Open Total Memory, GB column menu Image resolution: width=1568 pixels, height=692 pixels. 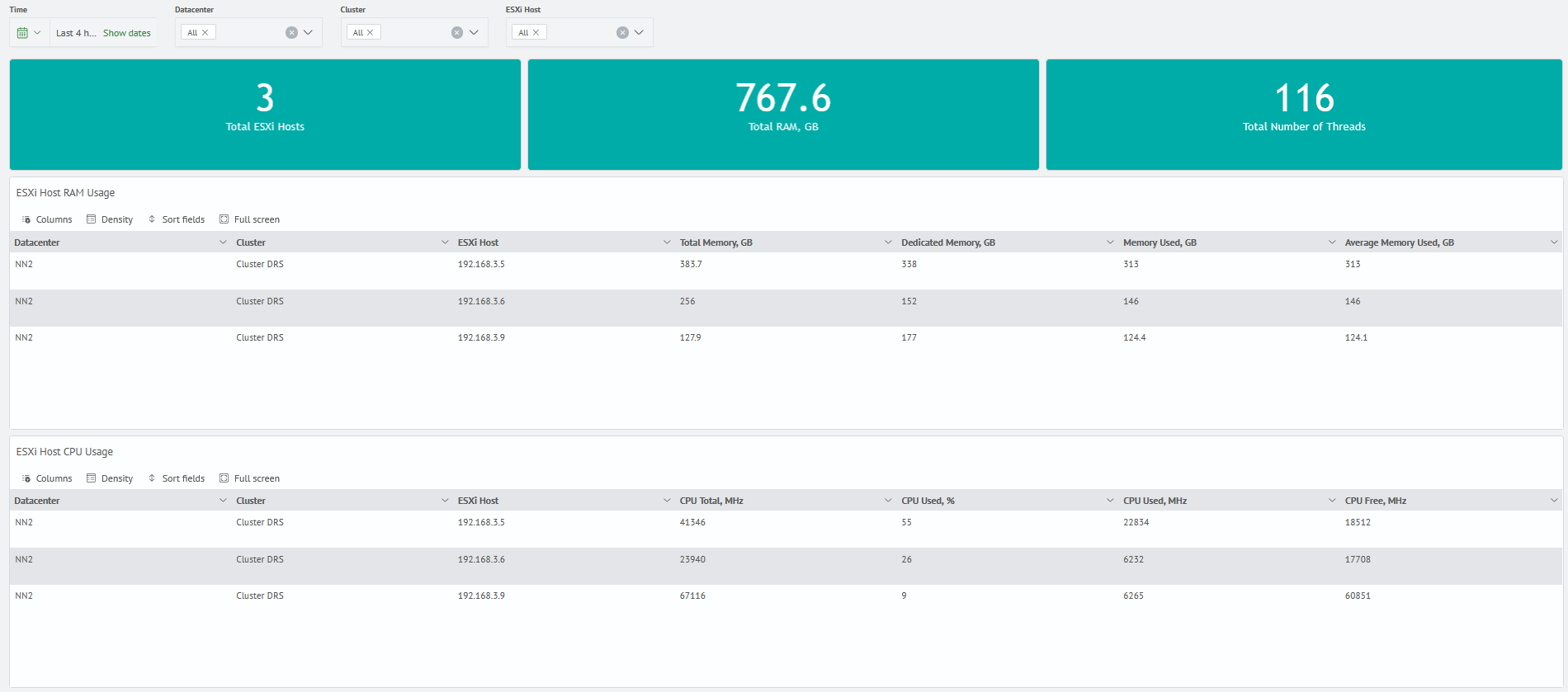click(888, 242)
